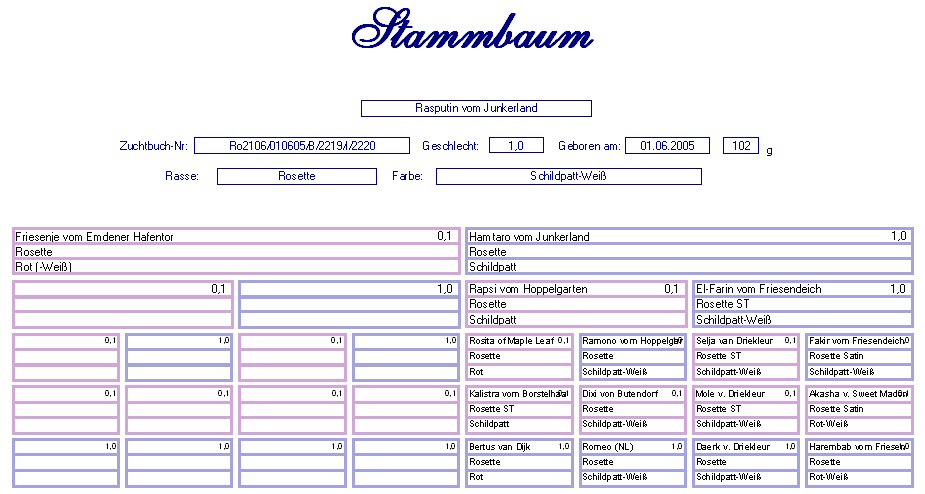
Task: Select the Geschlecht field showing 1,0
Action: pyautogui.click(x=516, y=146)
